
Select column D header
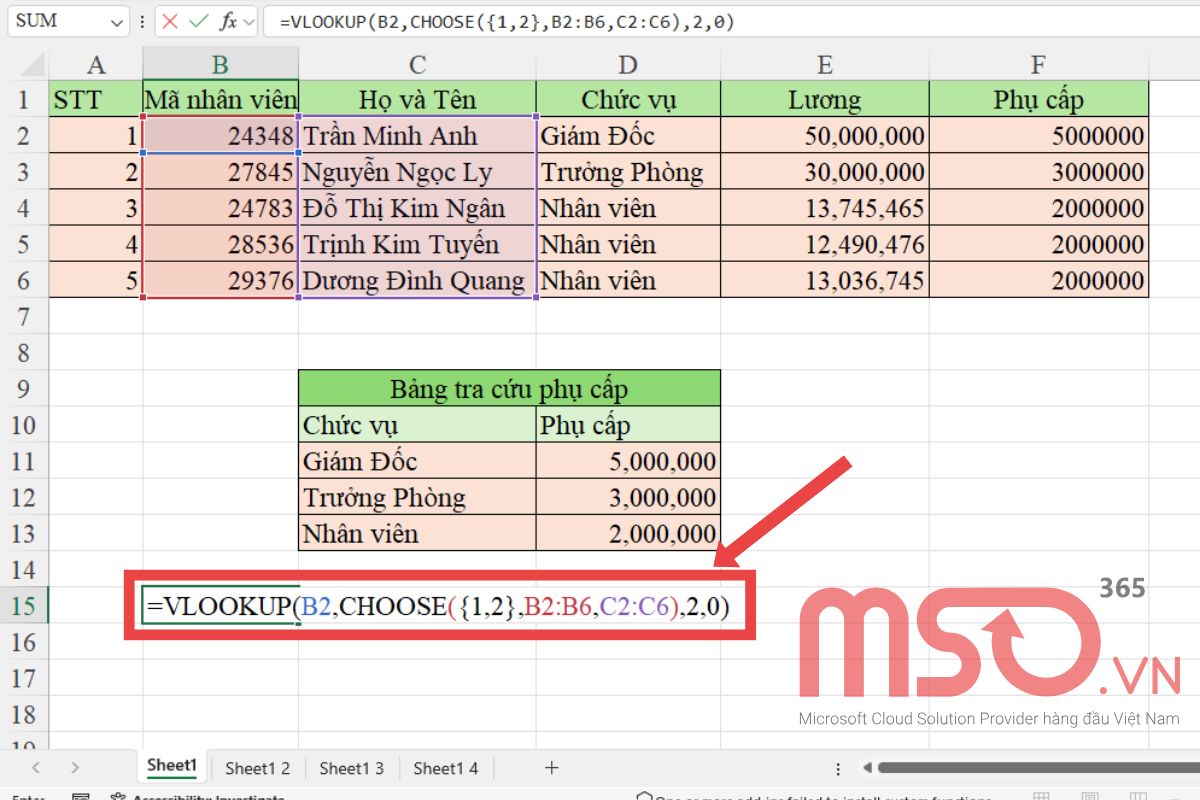click(x=628, y=65)
